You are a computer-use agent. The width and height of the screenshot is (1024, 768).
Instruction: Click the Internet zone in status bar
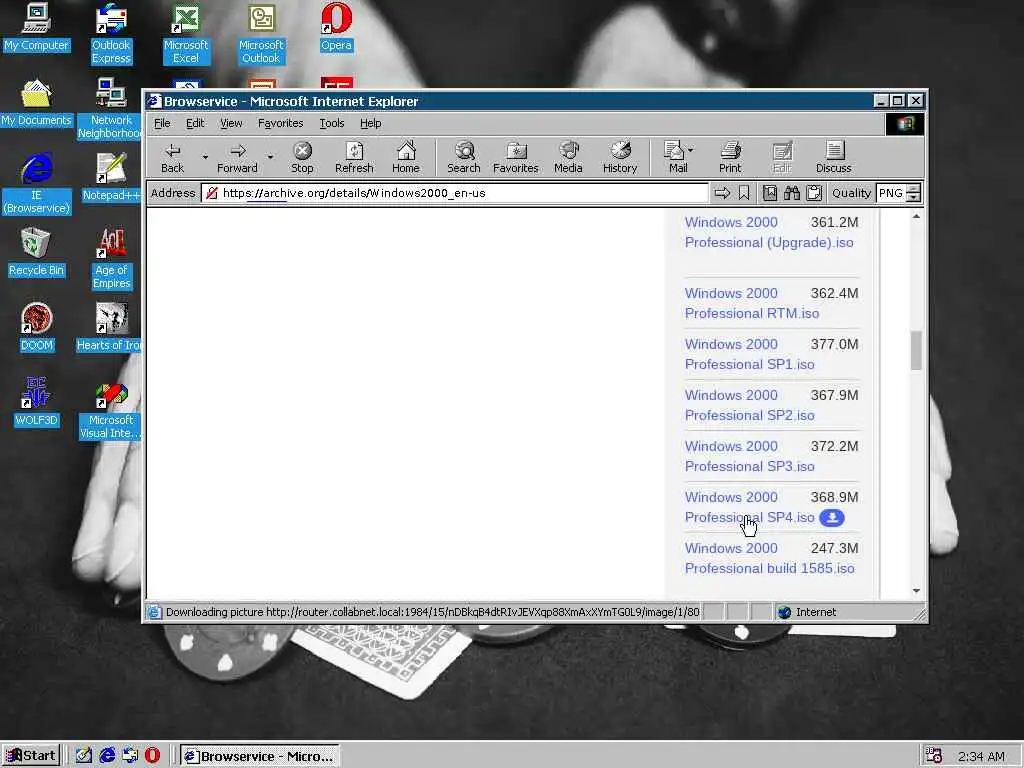[x=816, y=612]
